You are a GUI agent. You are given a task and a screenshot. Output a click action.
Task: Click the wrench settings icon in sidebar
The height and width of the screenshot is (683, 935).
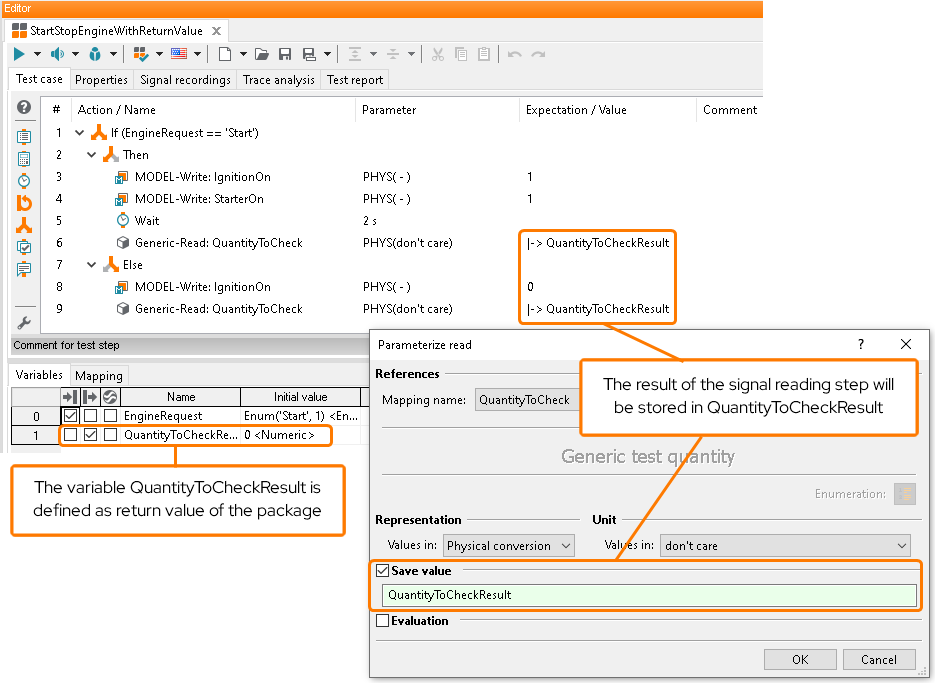coord(24,323)
